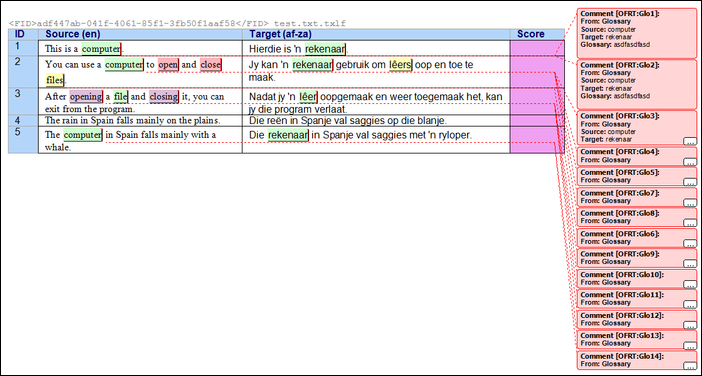Click the pink Score cell of row 1
Viewport: 702px width, 376px height.
pos(537,48)
